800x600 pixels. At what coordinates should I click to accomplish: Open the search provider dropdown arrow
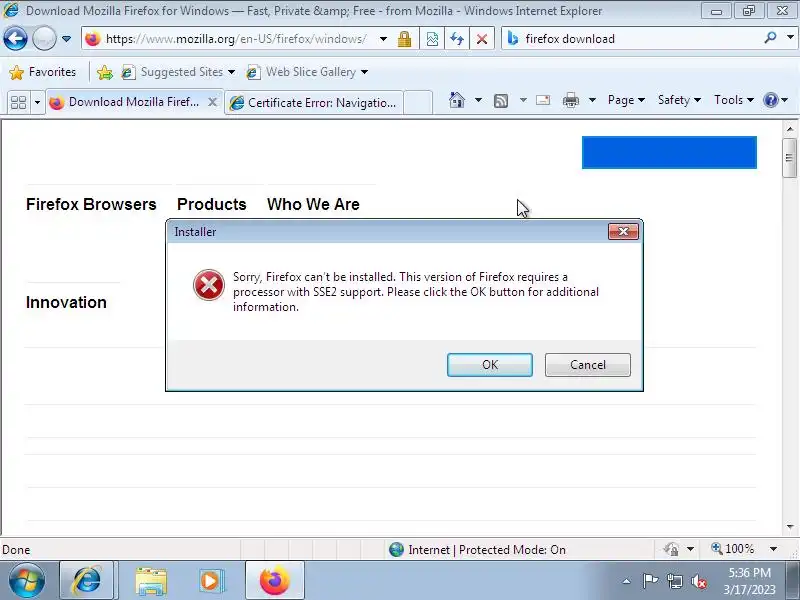790,38
